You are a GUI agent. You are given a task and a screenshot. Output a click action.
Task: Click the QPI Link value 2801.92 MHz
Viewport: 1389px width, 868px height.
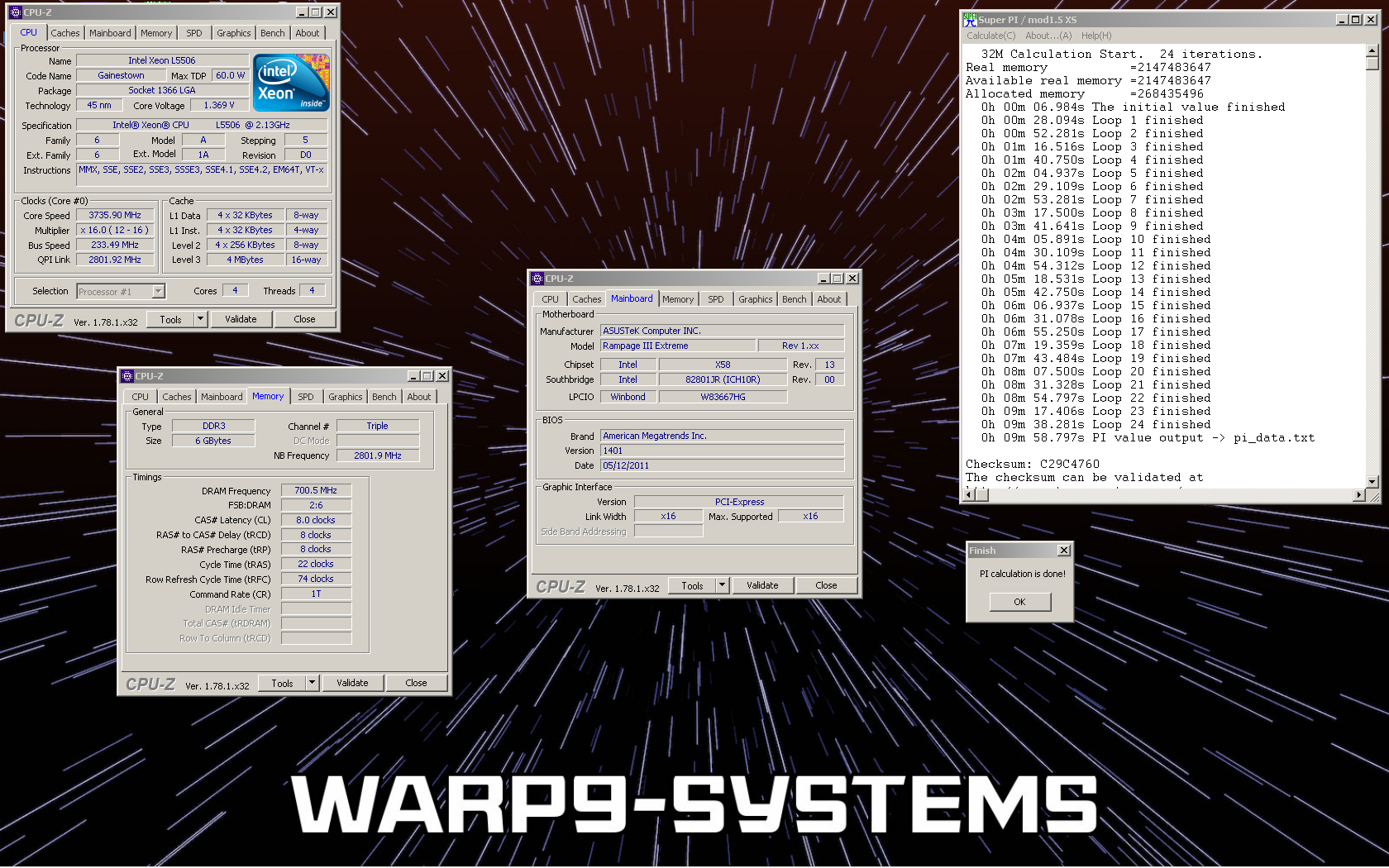(x=115, y=260)
